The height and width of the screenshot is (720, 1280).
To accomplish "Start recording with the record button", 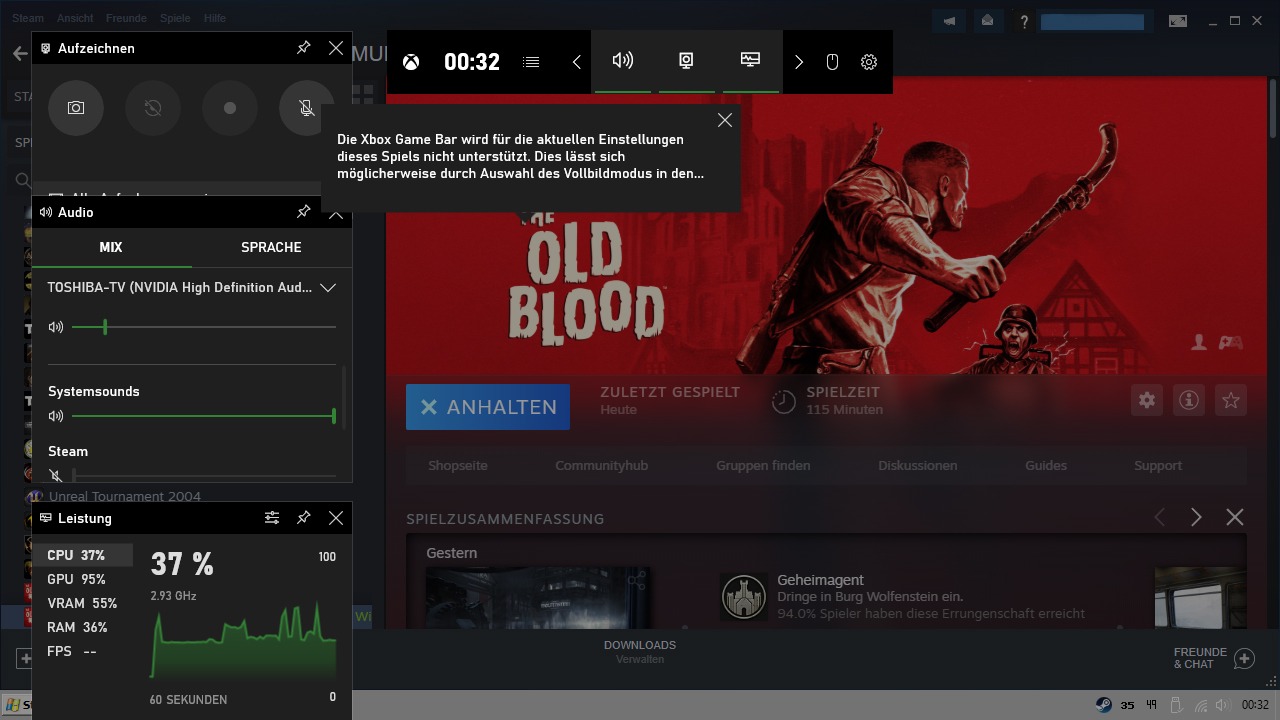I will coord(230,108).
